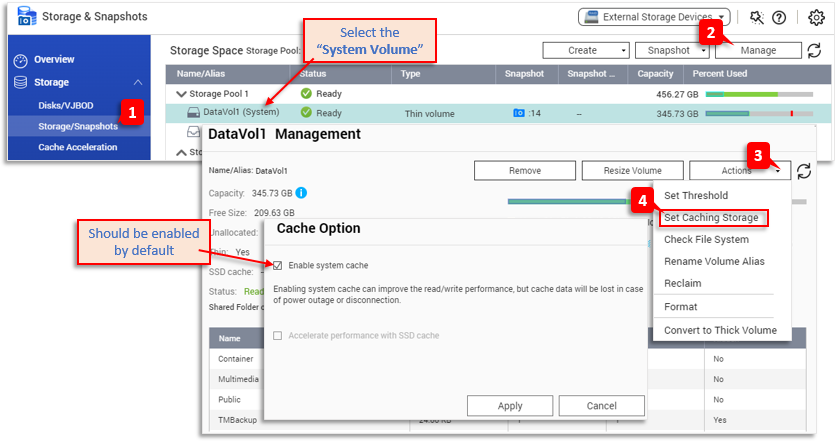Image resolution: width=835 pixels, height=441 pixels.
Task: Click the Apply button in Cache Option
Action: click(509, 406)
